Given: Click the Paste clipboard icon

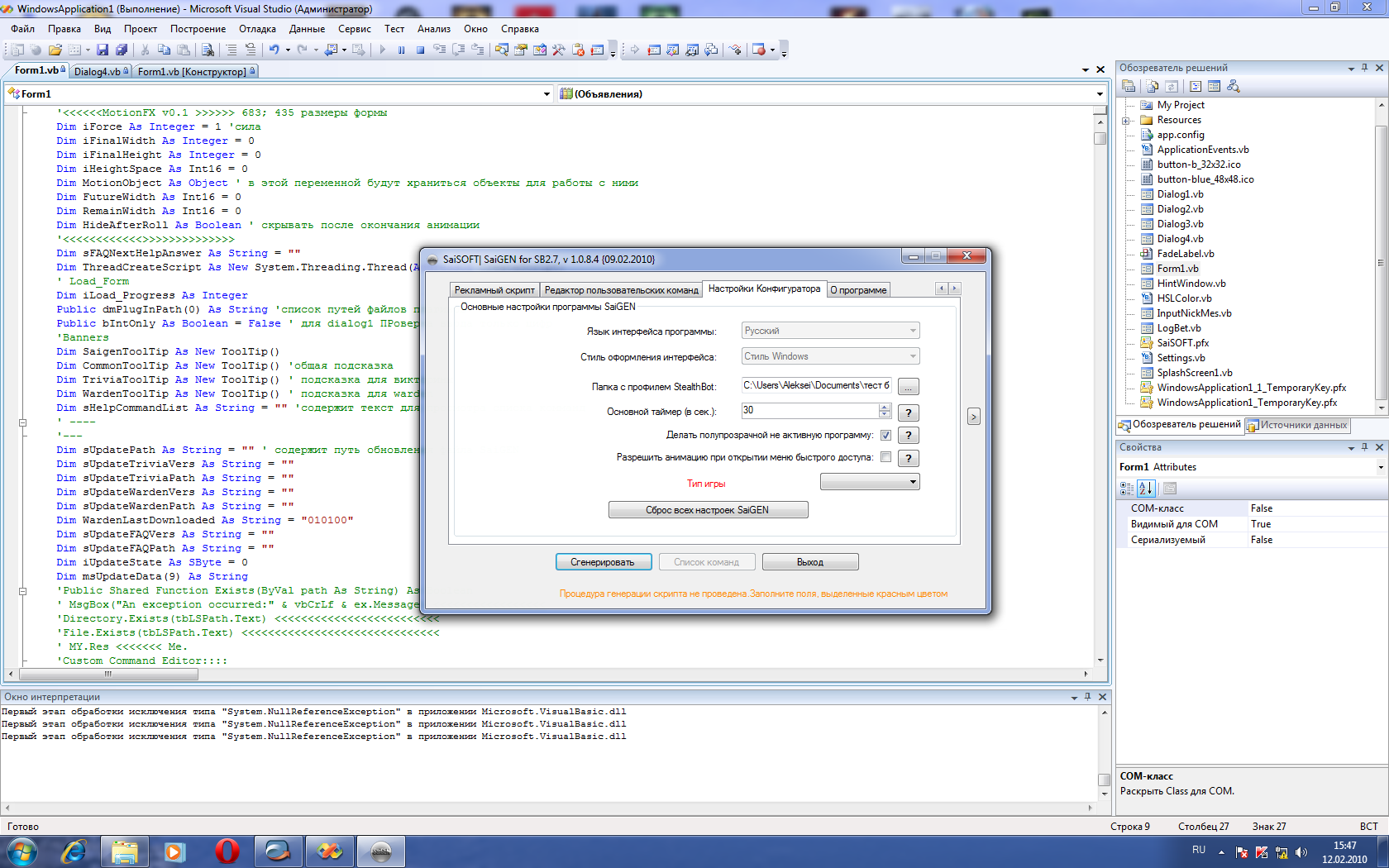Looking at the screenshot, I should 184,50.
